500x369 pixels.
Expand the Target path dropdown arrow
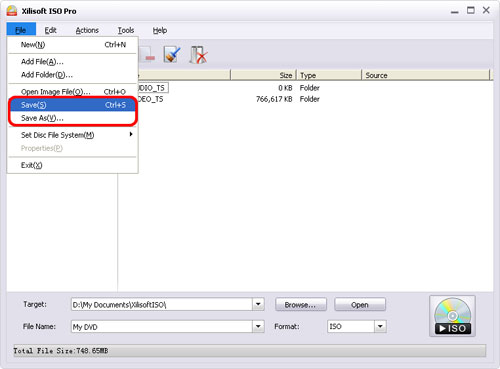[258, 304]
